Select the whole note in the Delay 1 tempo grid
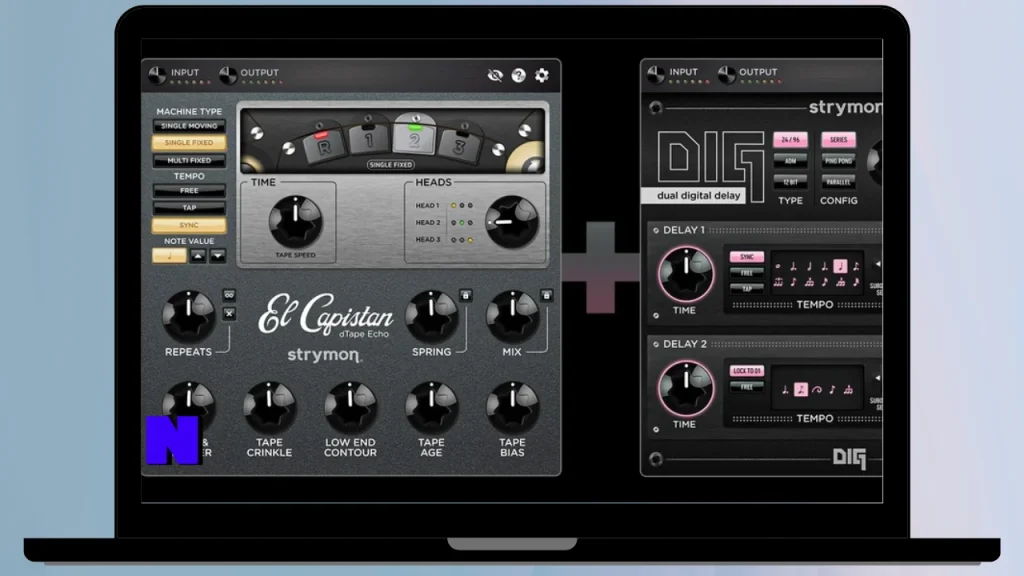 tap(778, 266)
